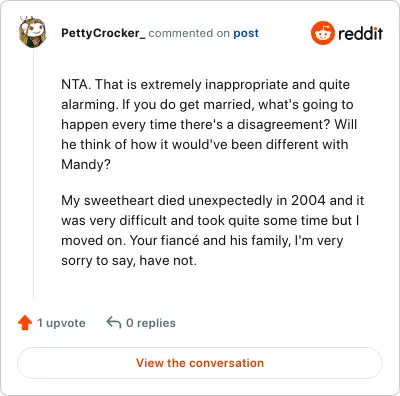Click the View the conversation button
This screenshot has height=396, width=400.
[200, 363]
